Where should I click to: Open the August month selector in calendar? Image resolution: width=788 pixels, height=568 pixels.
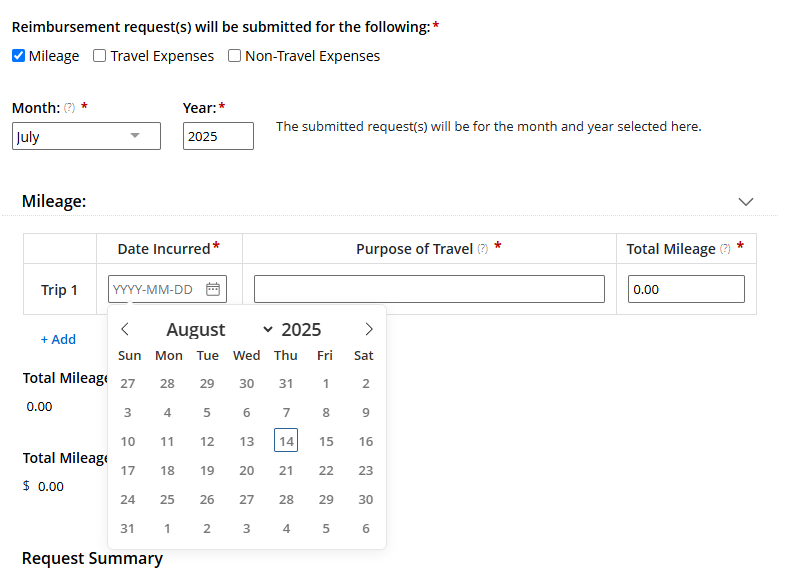tap(219, 330)
